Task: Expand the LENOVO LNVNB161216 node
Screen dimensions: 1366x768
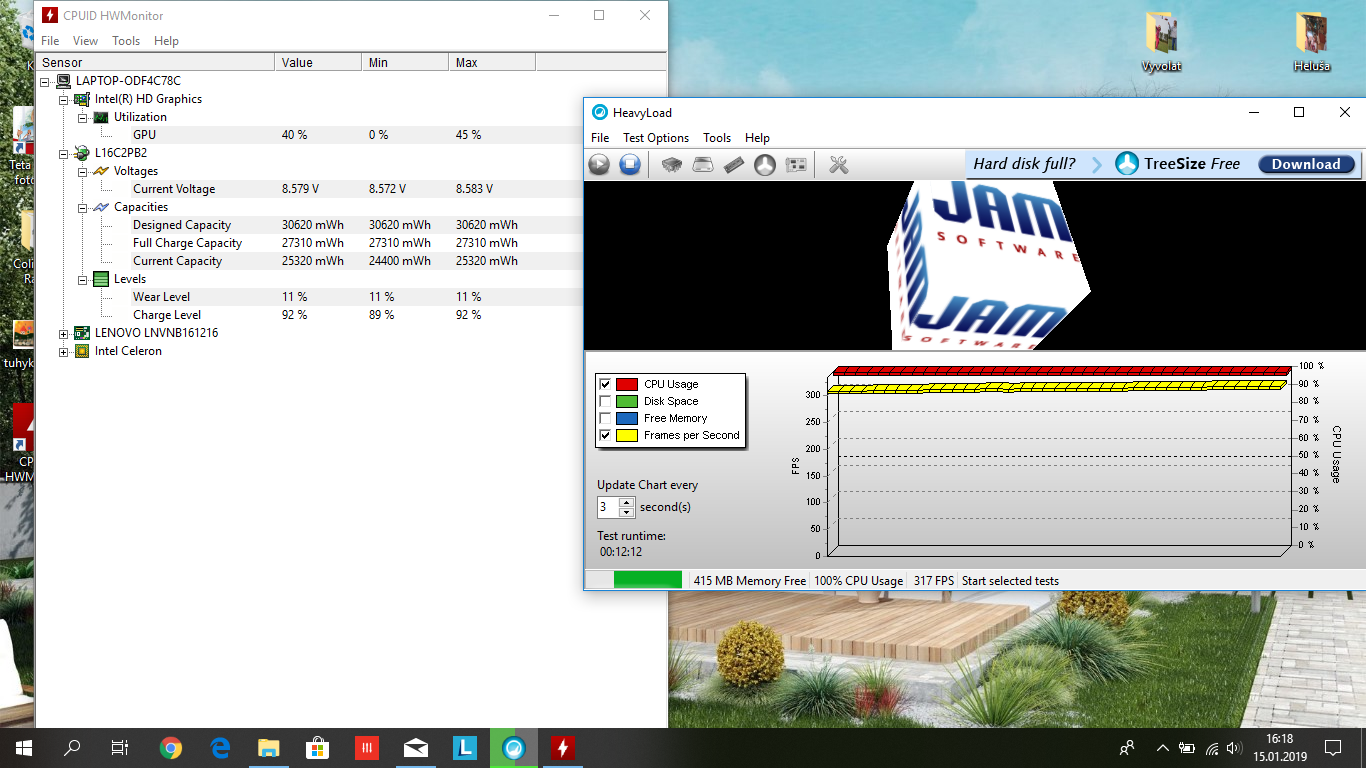Action: pyautogui.click(x=64, y=333)
